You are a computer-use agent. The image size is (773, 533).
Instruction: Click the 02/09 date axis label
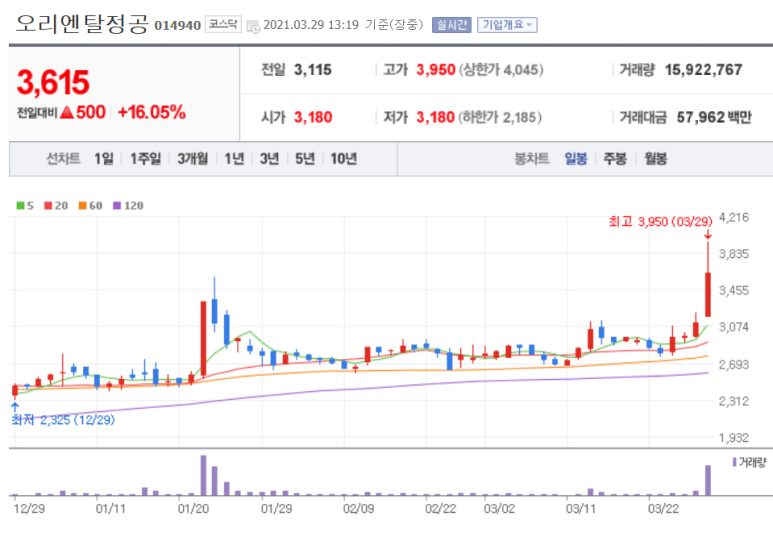tap(358, 509)
